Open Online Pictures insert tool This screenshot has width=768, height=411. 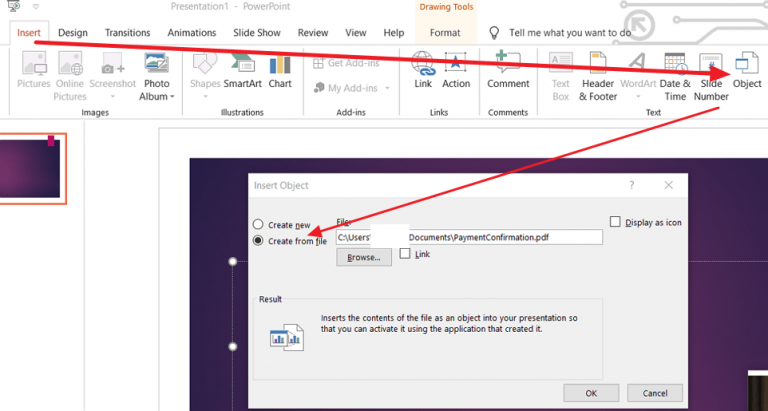pos(70,77)
